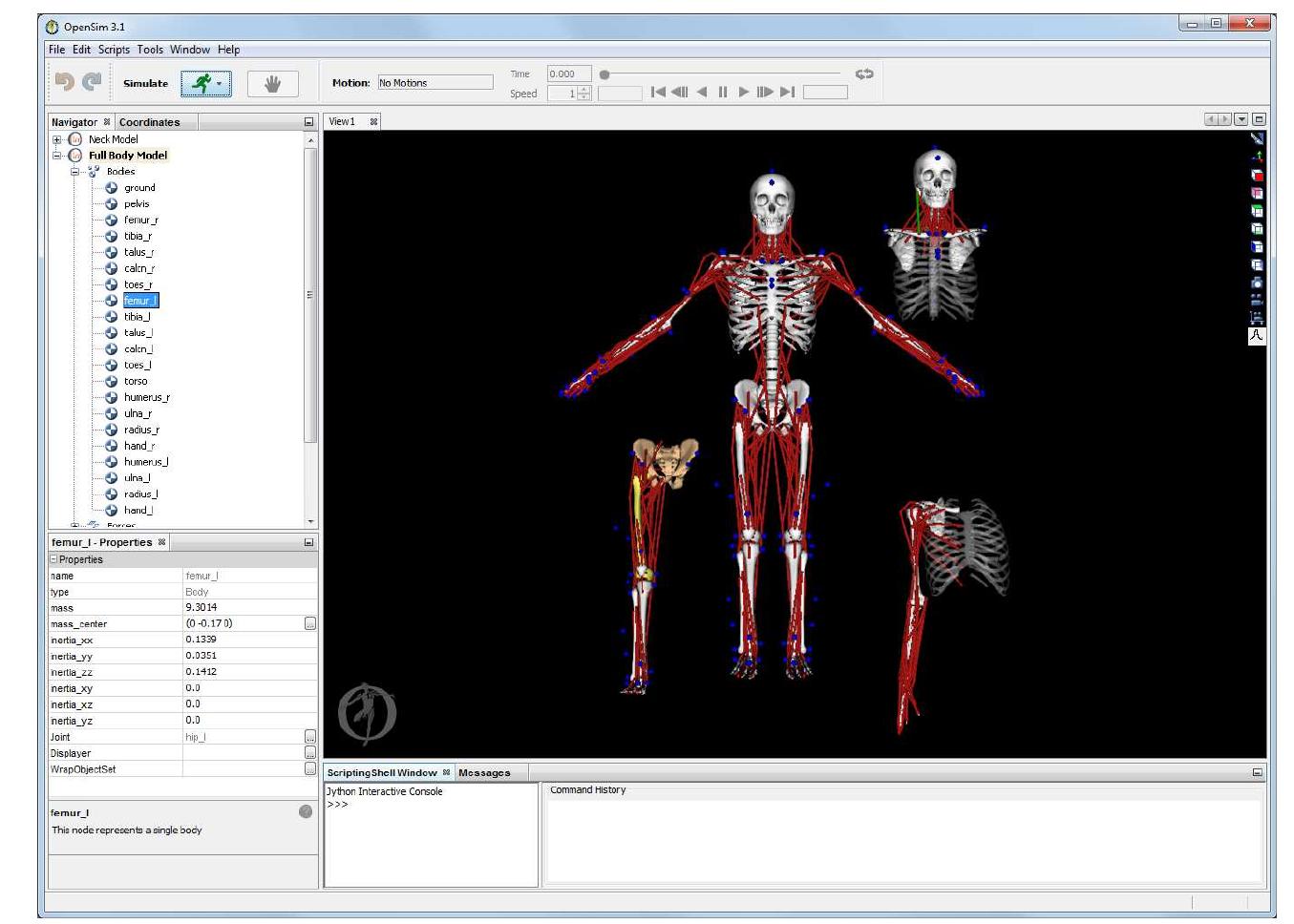Run a simulation using the green runner icon
1294x924 pixels.
click(x=203, y=83)
